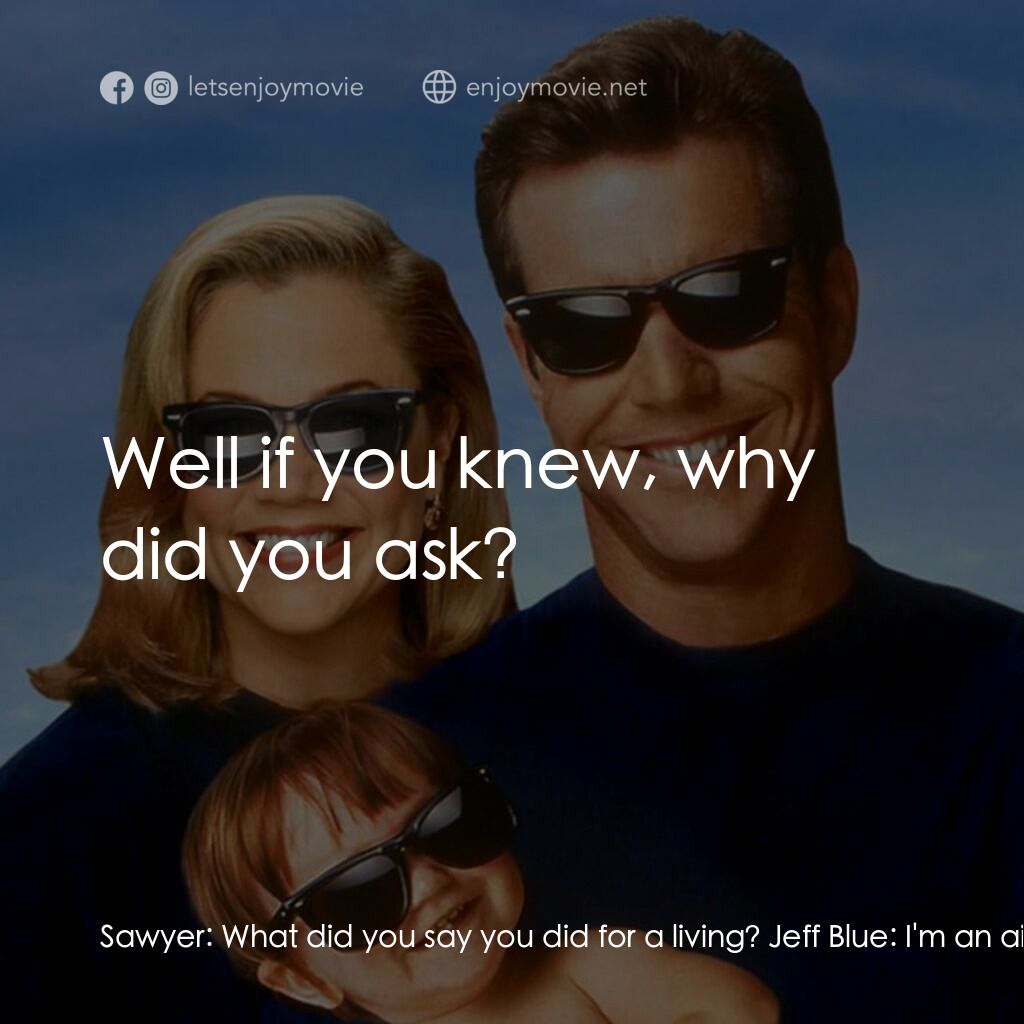Click the globe website icon
The height and width of the screenshot is (1024, 1024).
[x=439, y=88]
